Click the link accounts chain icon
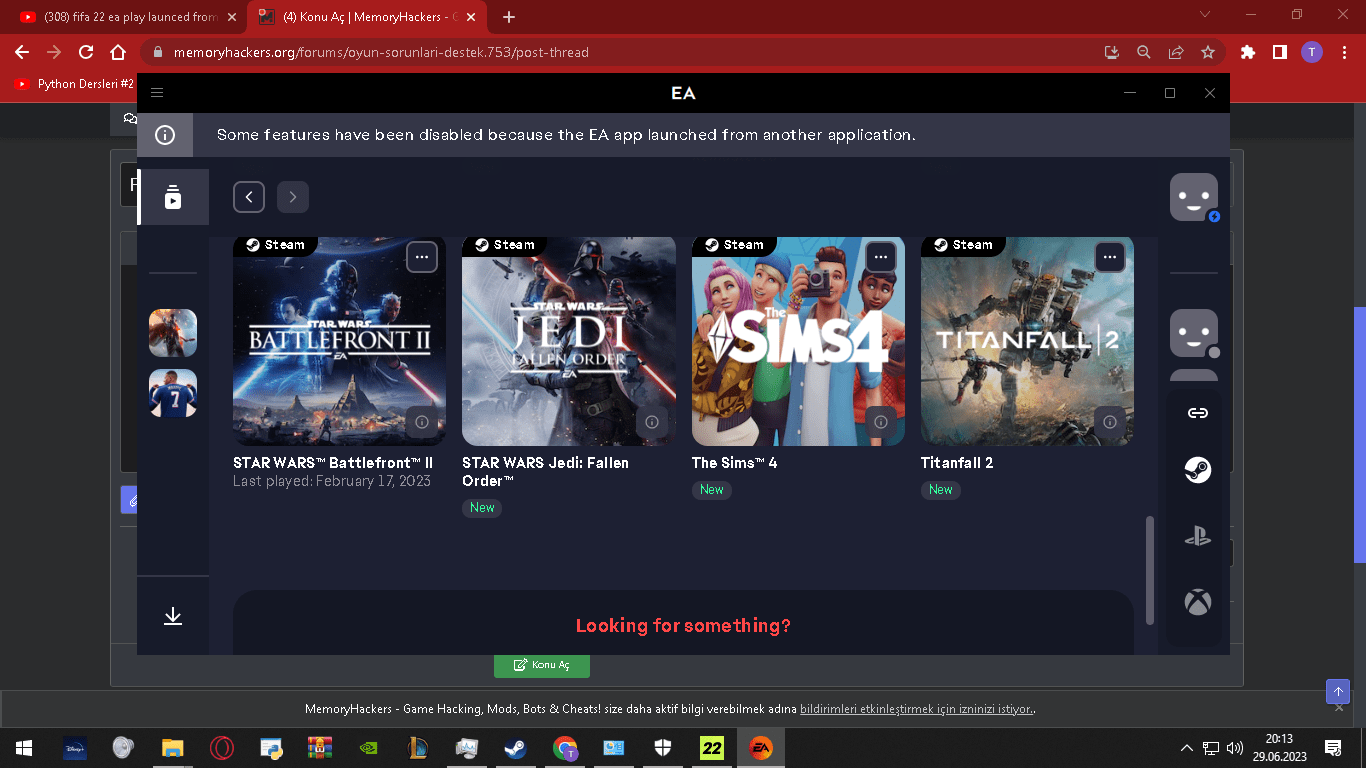1366x768 pixels. click(1197, 413)
